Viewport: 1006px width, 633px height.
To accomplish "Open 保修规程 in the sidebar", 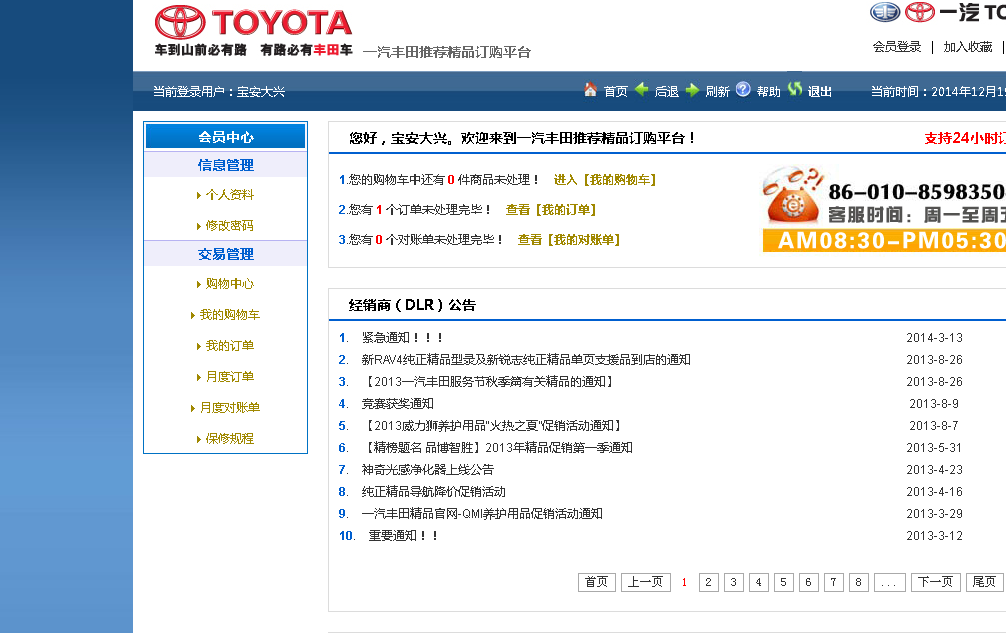I will click(230, 438).
